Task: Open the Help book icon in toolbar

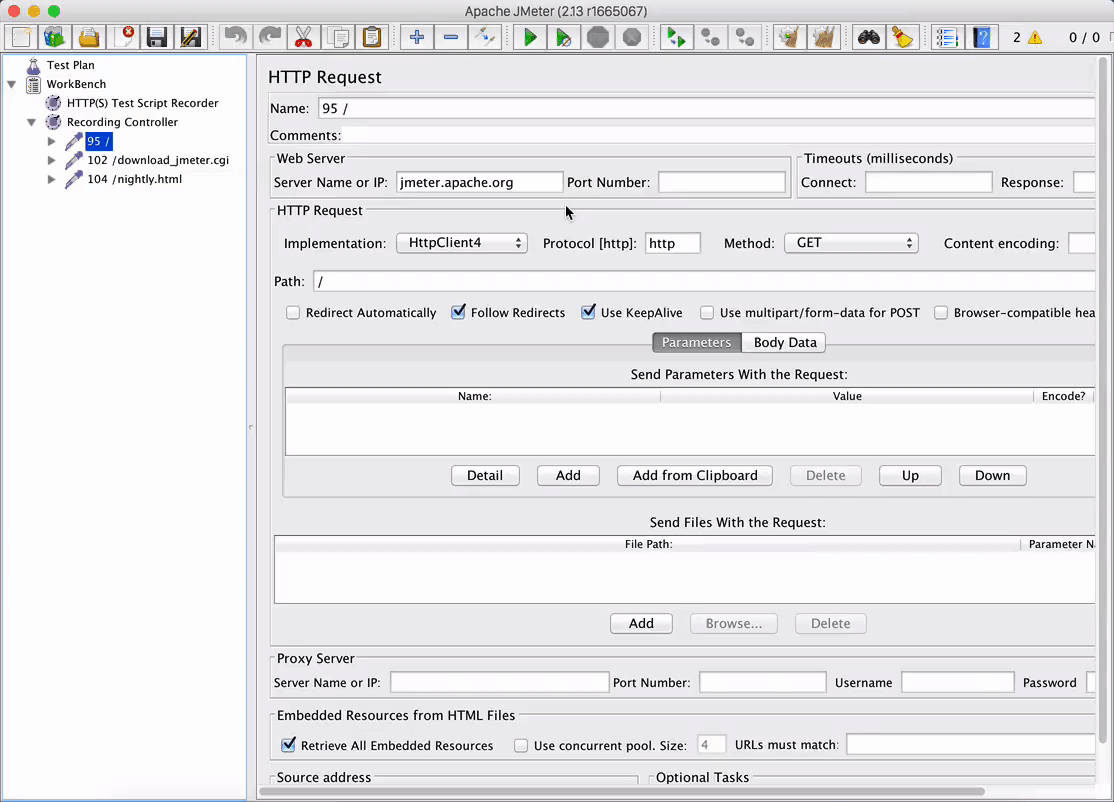Action: [982, 38]
